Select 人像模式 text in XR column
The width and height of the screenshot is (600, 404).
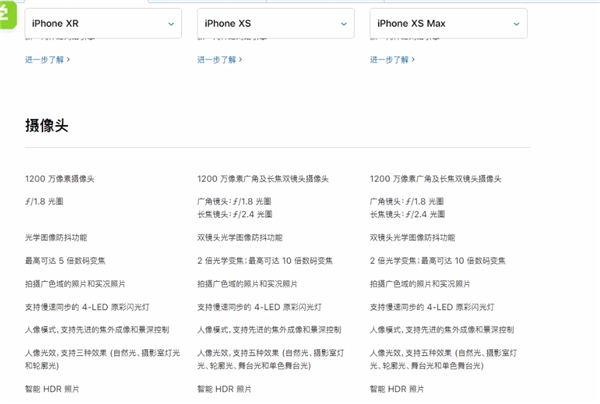click(40, 330)
